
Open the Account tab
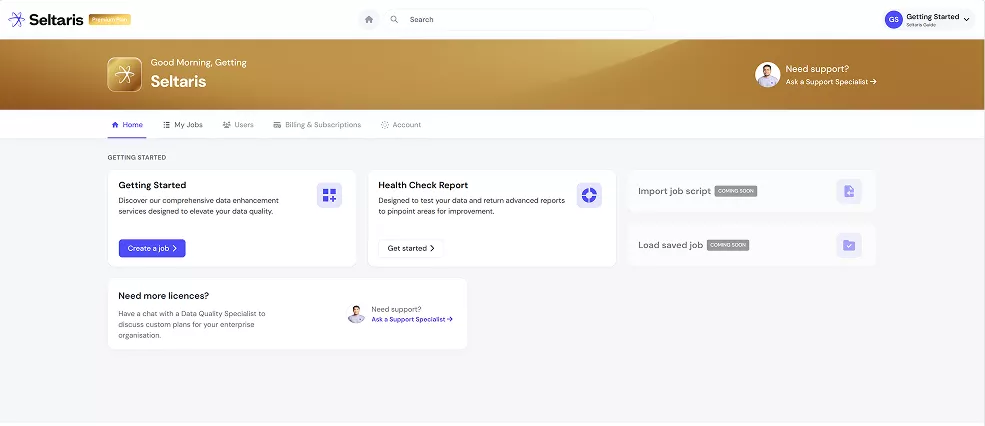point(401,125)
